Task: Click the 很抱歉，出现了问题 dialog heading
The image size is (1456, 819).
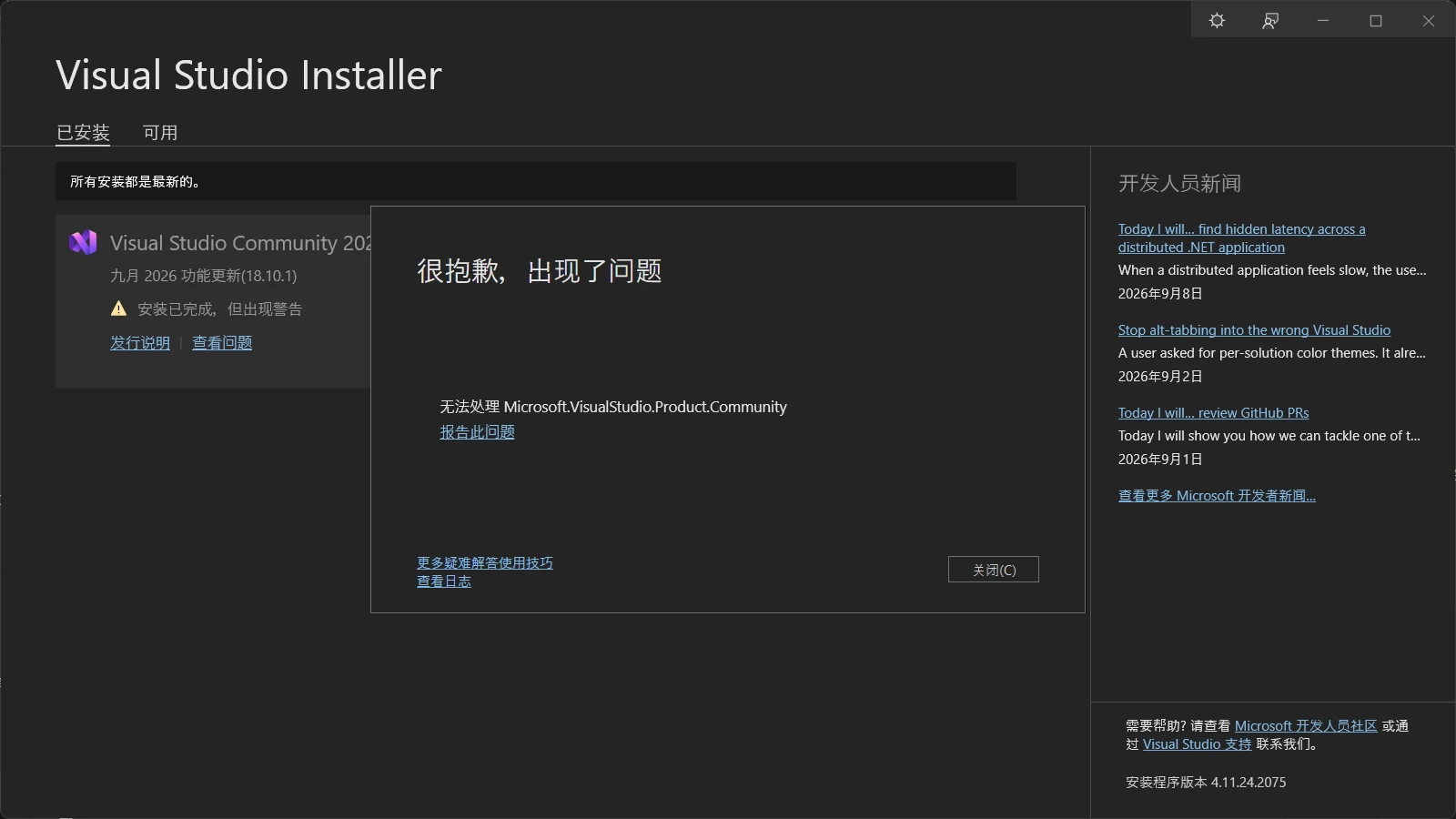Action: pos(540,271)
